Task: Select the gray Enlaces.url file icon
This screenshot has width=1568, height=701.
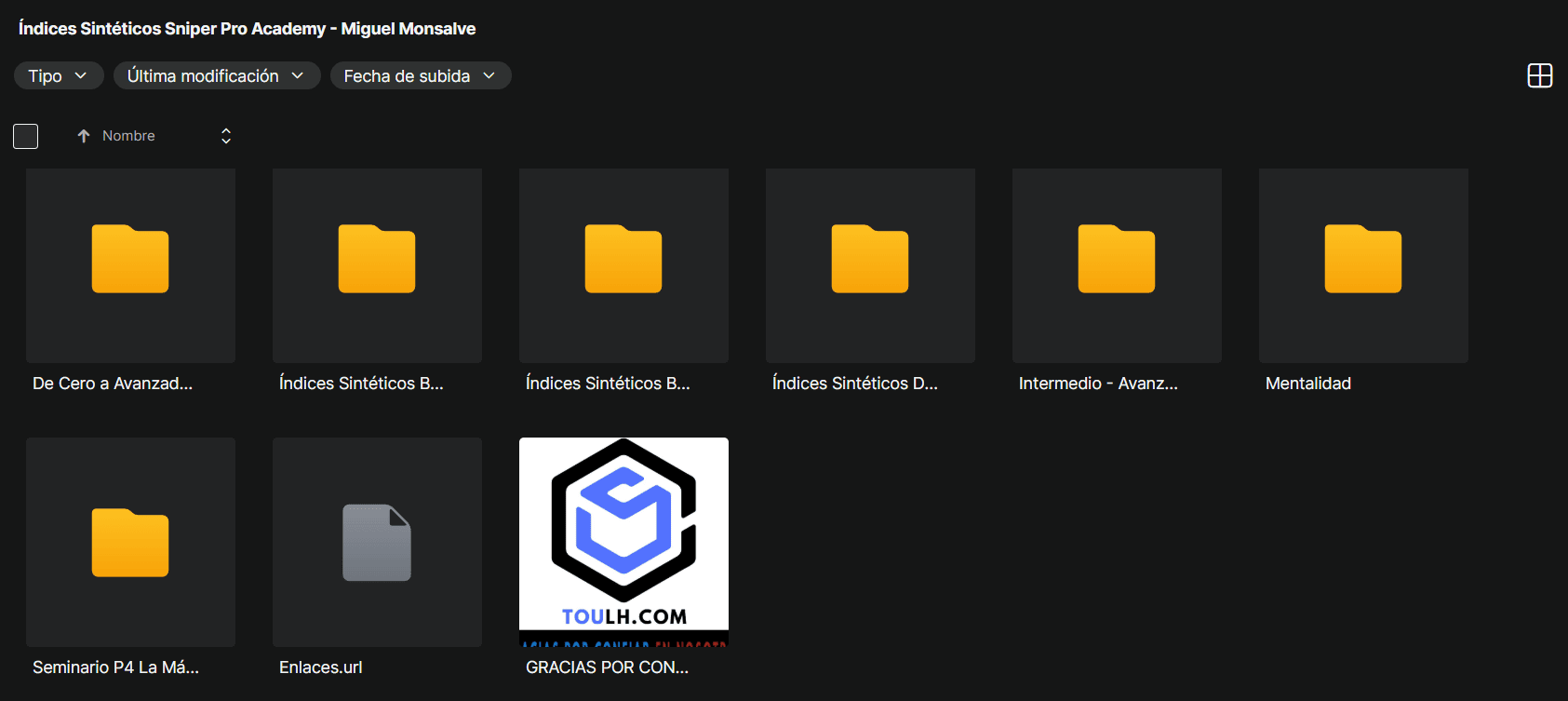Action: click(x=377, y=544)
